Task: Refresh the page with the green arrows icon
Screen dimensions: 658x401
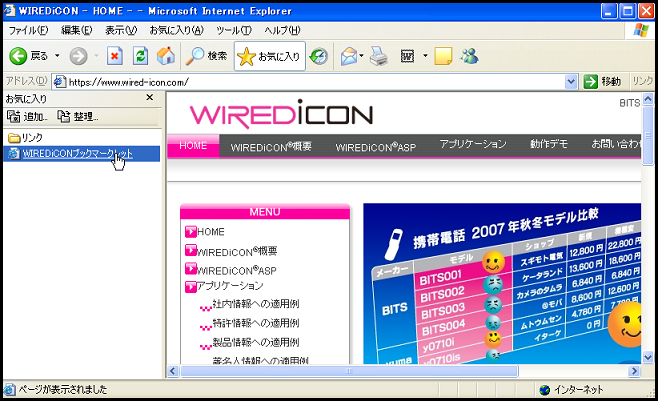Action: point(141,56)
